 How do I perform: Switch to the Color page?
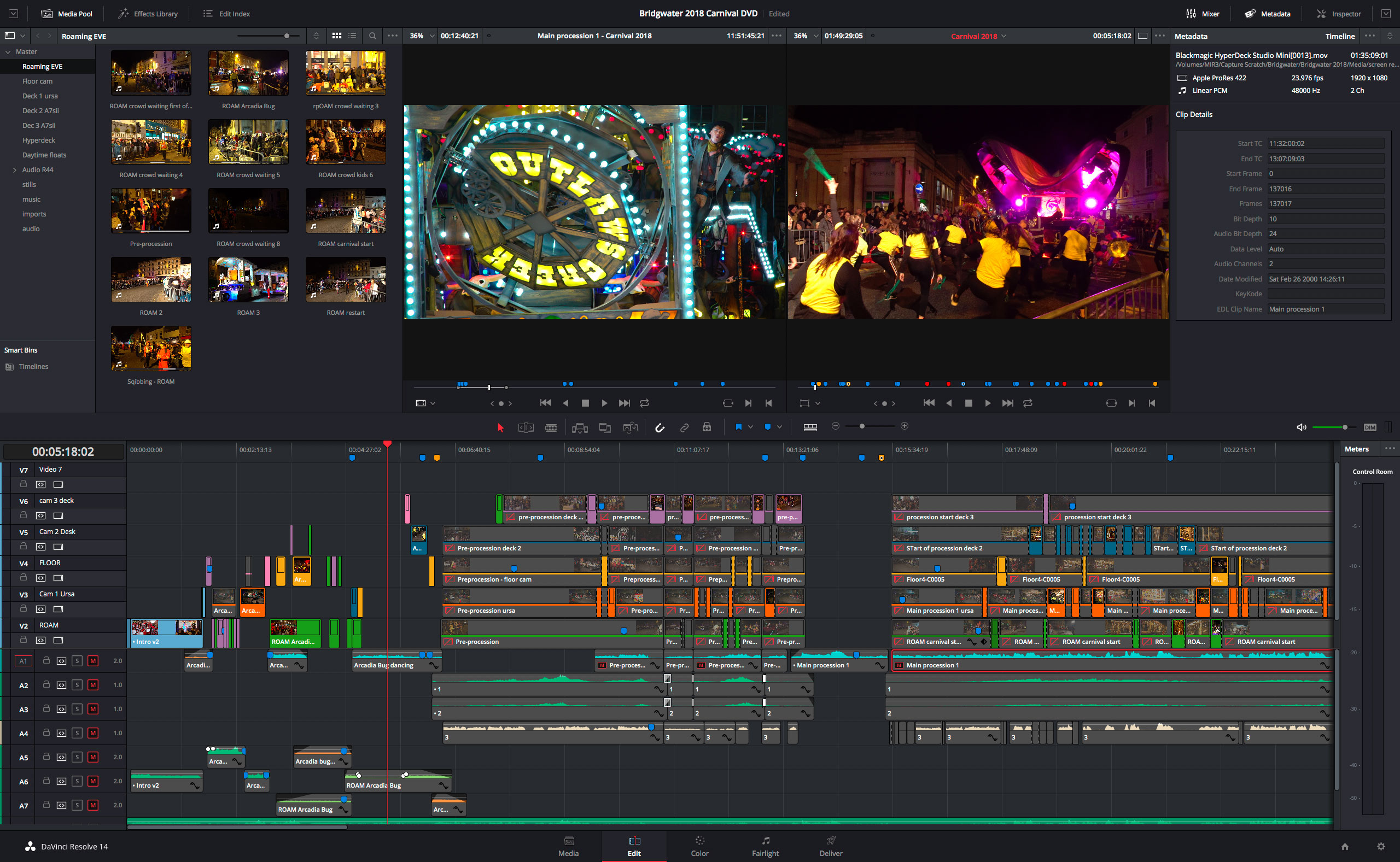tap(699, 846)
